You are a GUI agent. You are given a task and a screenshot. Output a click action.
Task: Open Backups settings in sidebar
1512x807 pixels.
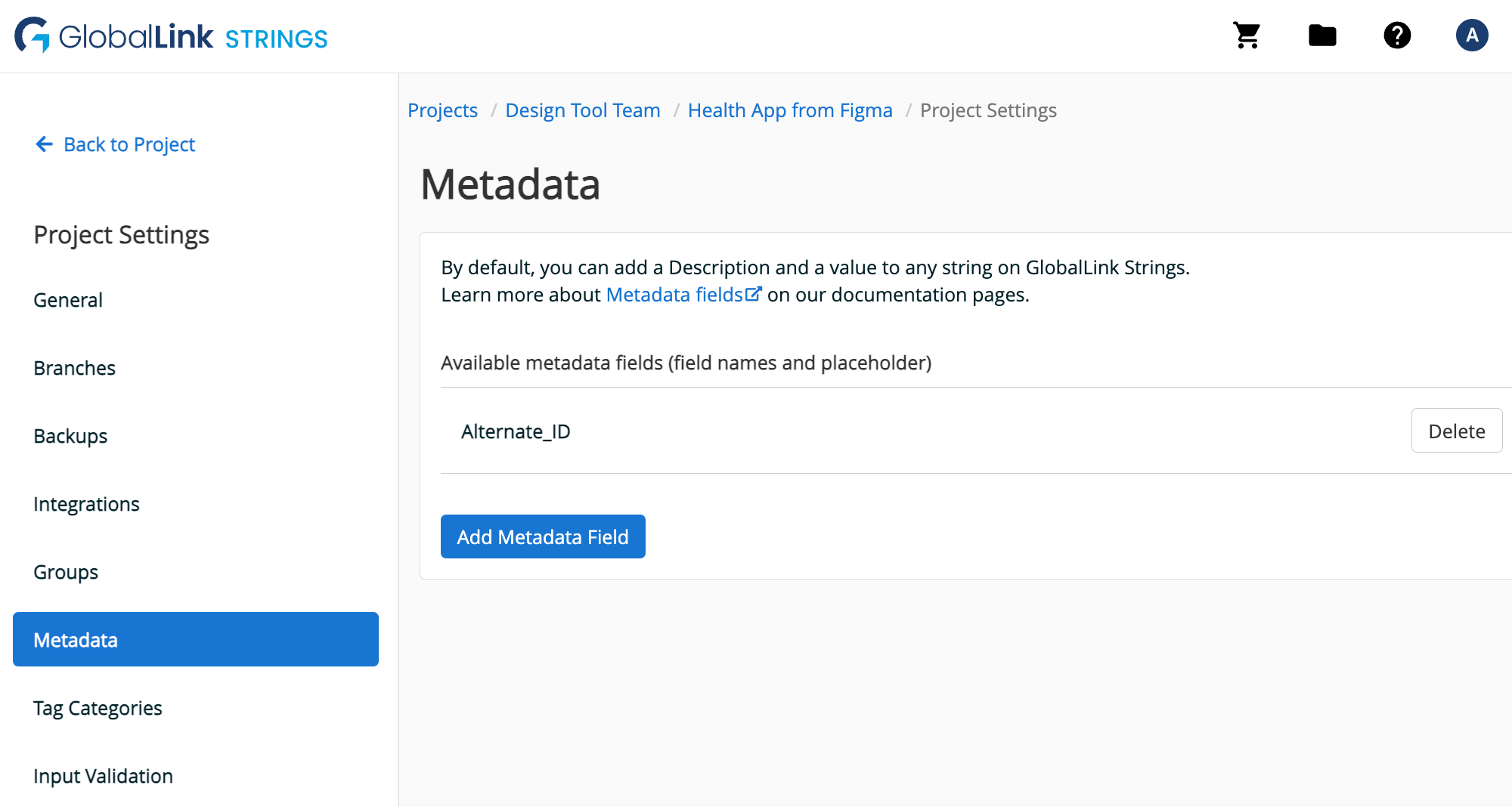click(70, 436)
